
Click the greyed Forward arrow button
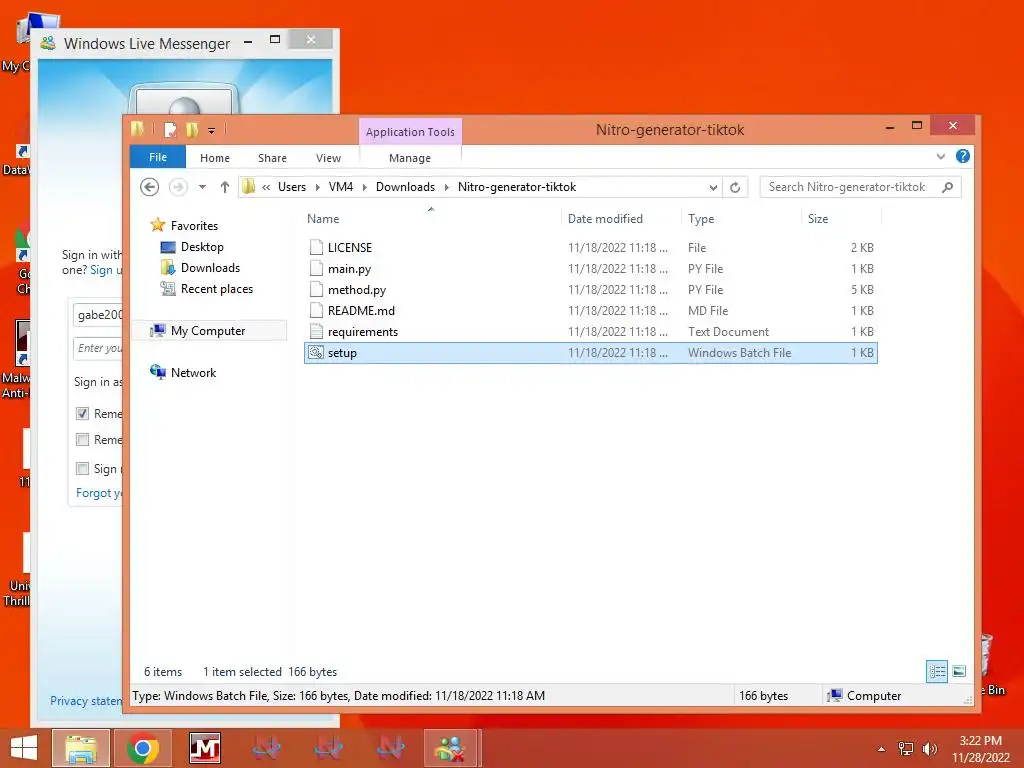click(x=178, y=187)
